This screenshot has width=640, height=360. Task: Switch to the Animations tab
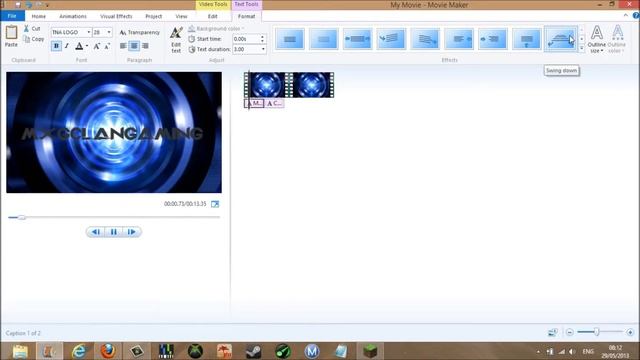(x=73, y=16)
